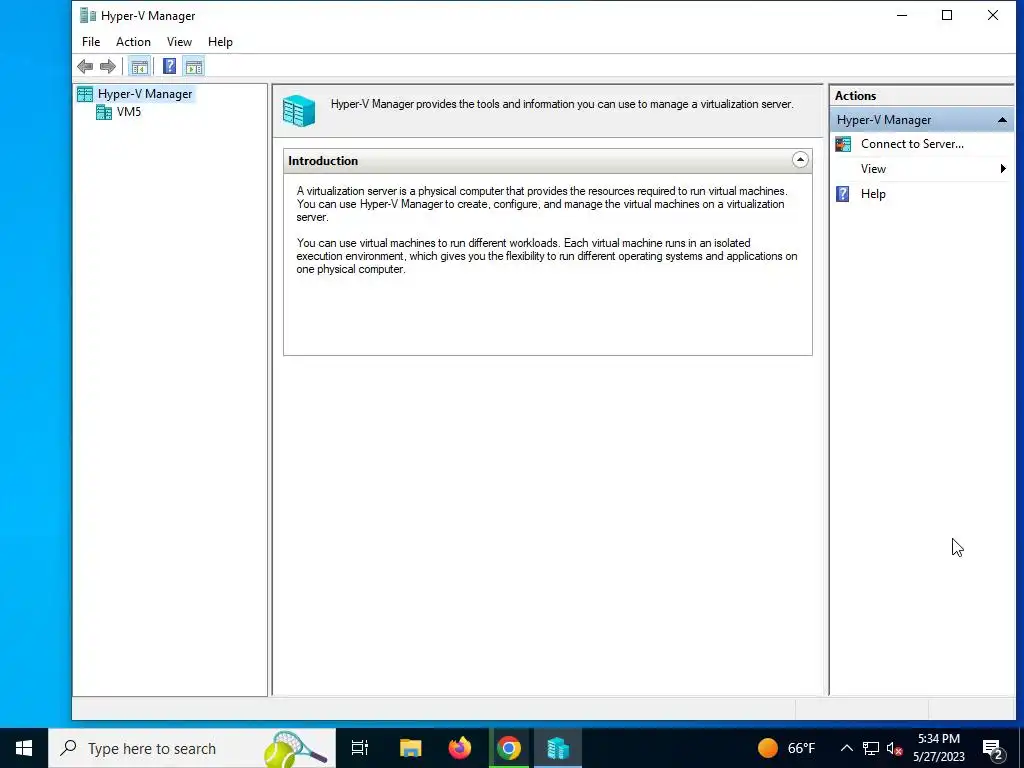
Task: Click the Actions pane title
Action: pyautogui.click(x=855, y=95)
